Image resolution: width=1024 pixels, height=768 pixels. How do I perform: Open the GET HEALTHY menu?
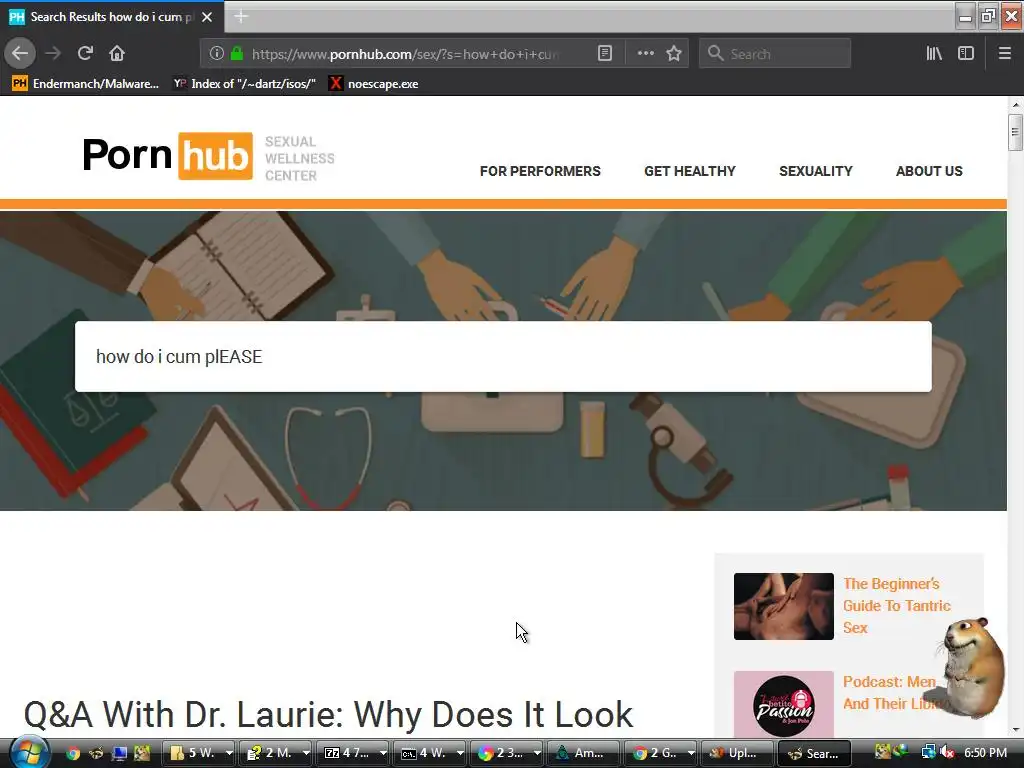point(690,171)
